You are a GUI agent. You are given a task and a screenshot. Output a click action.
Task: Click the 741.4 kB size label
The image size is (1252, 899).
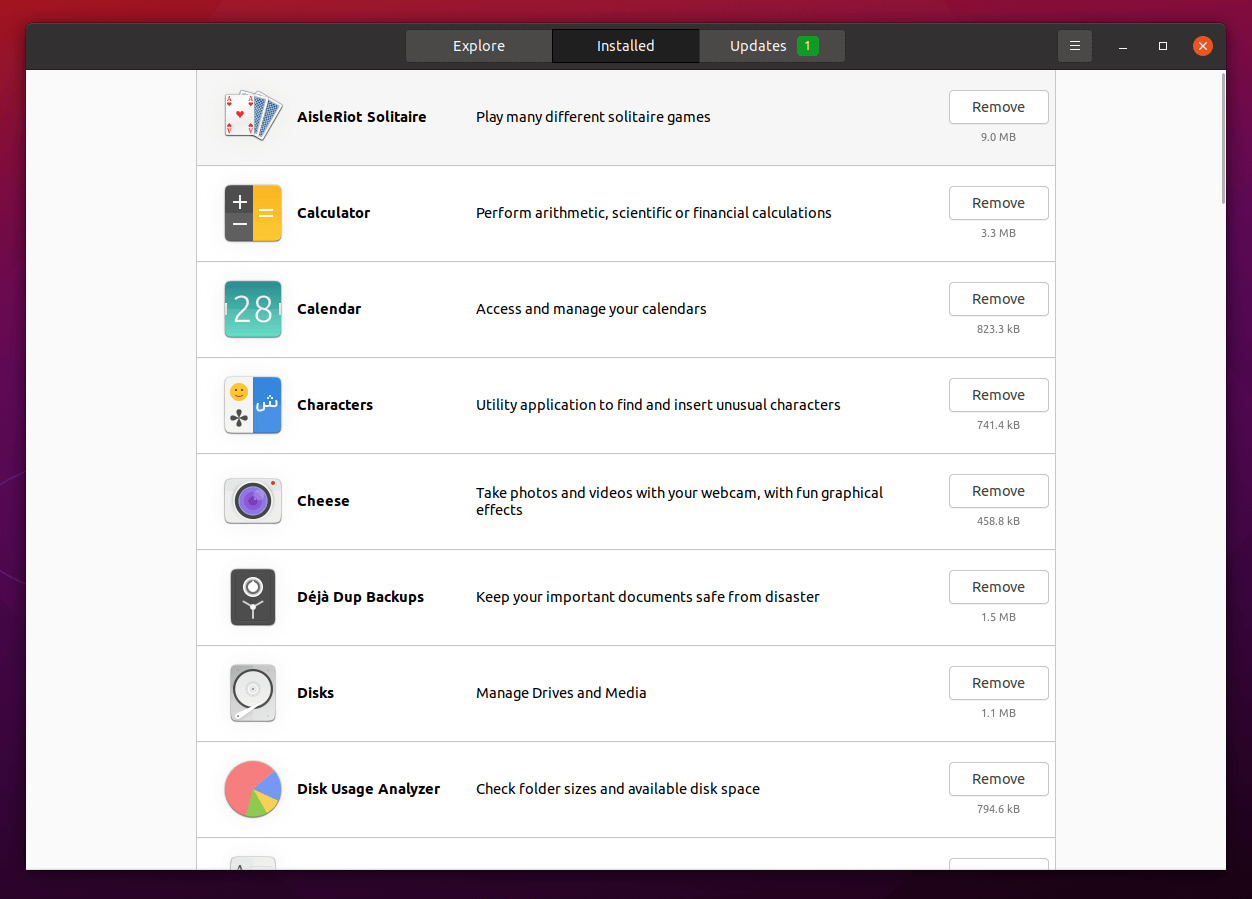coord(998,425)
